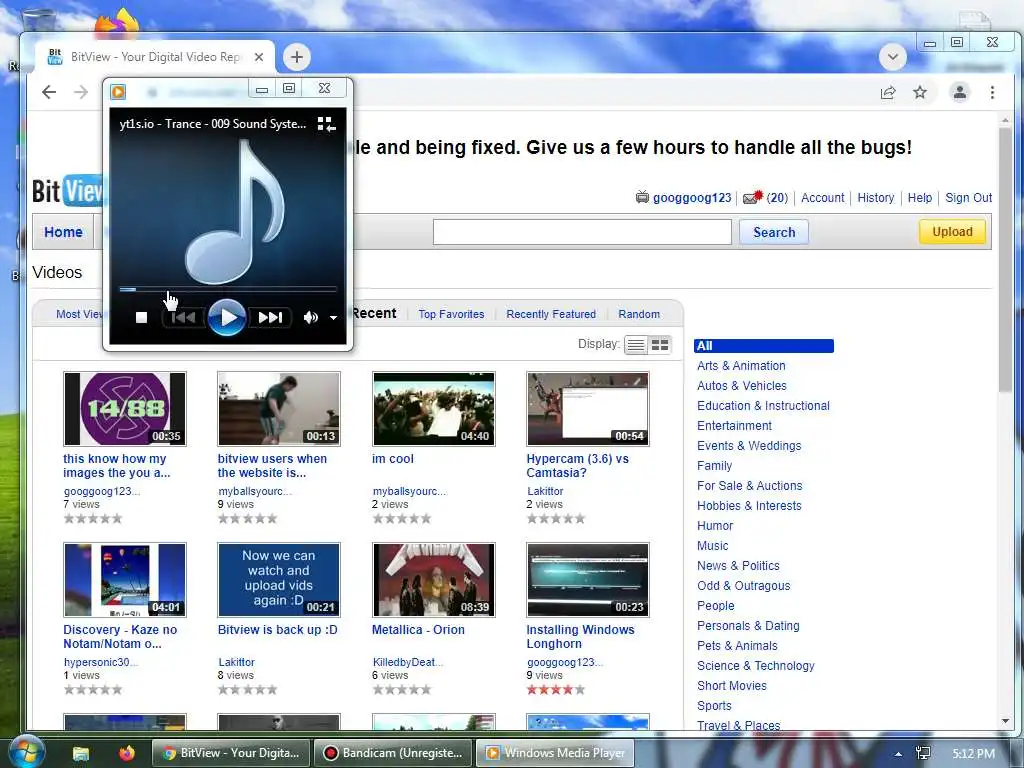The width and height of the screenshot is (1024, 768).
Task: Go forward in the browser
Action: (x=81, y=92)
